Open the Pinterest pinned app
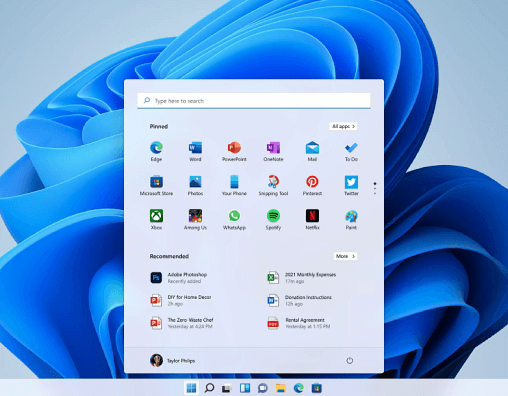 pyautogui.click(x=312, y=185)
